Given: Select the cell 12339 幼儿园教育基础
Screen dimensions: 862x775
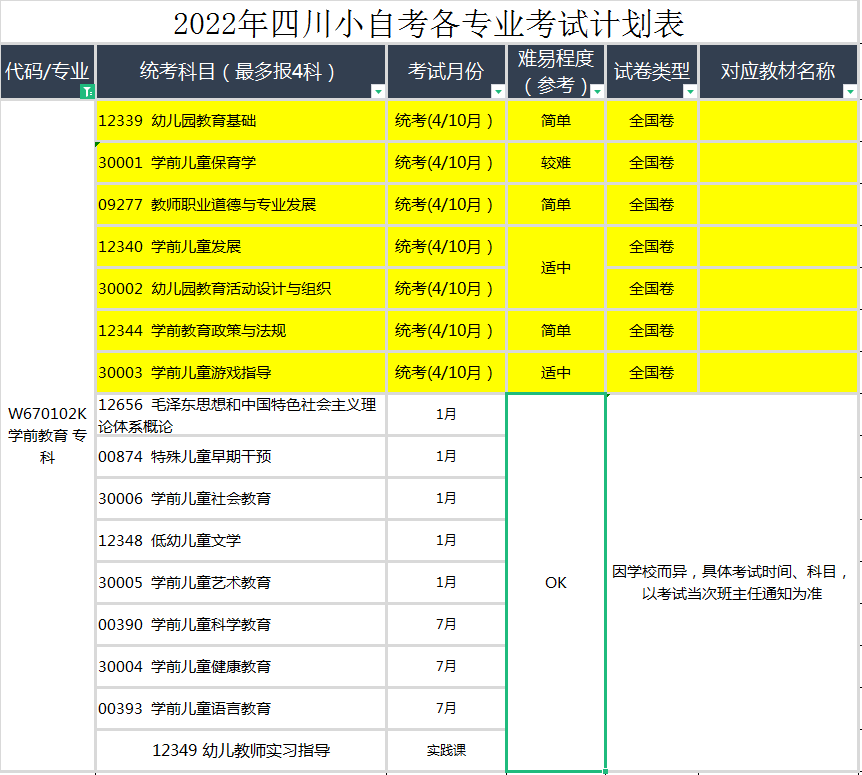Looking at the screenshot, I should click(240, 121).
